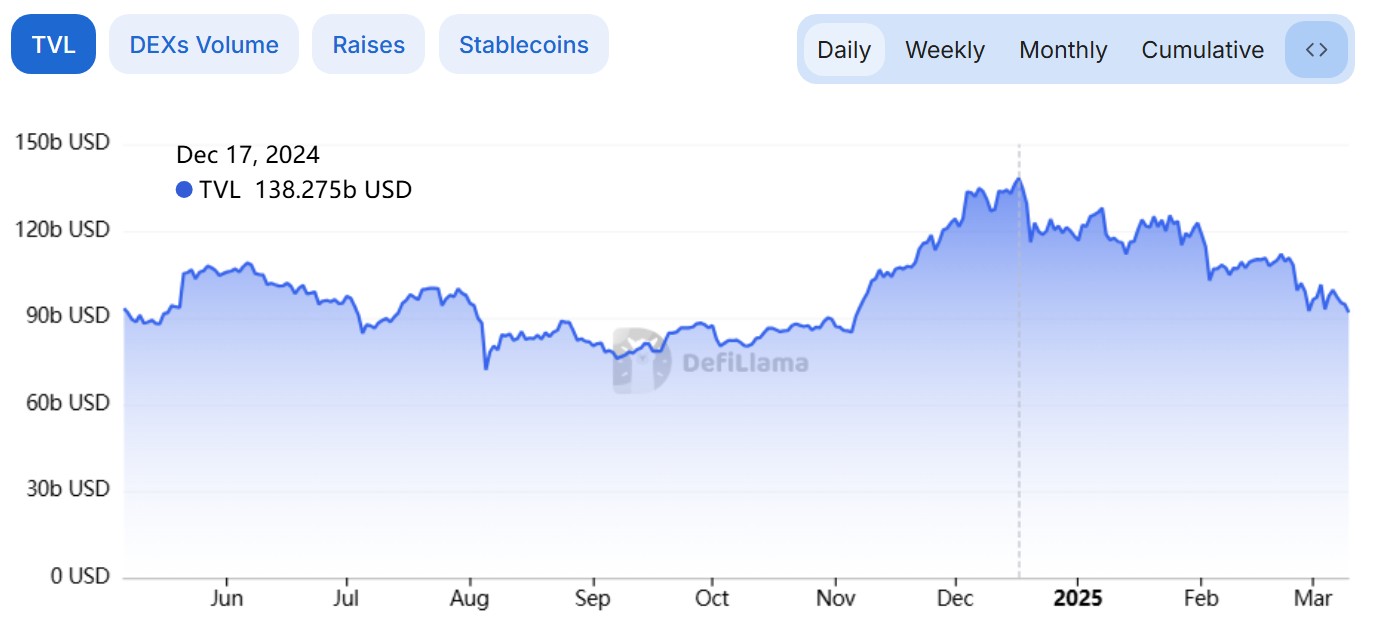Image resolution: width=1381 pixels, height=625 pixels.
Task: Show the Stablecoins chart
Action: point(524,45)
